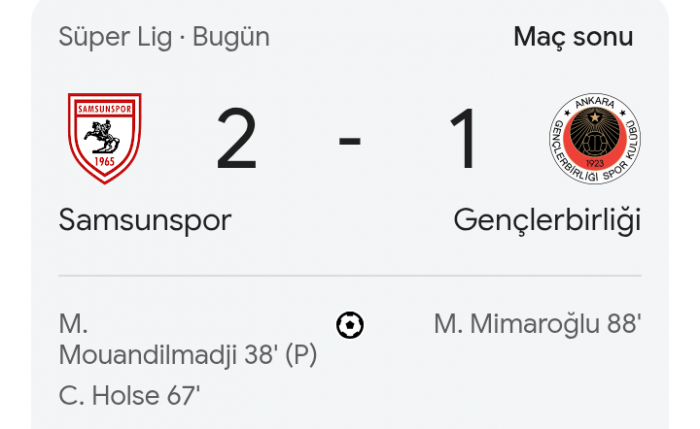The image size is (700, 429).
Task: Click the dash between the scores
Action: pos(350,140)
